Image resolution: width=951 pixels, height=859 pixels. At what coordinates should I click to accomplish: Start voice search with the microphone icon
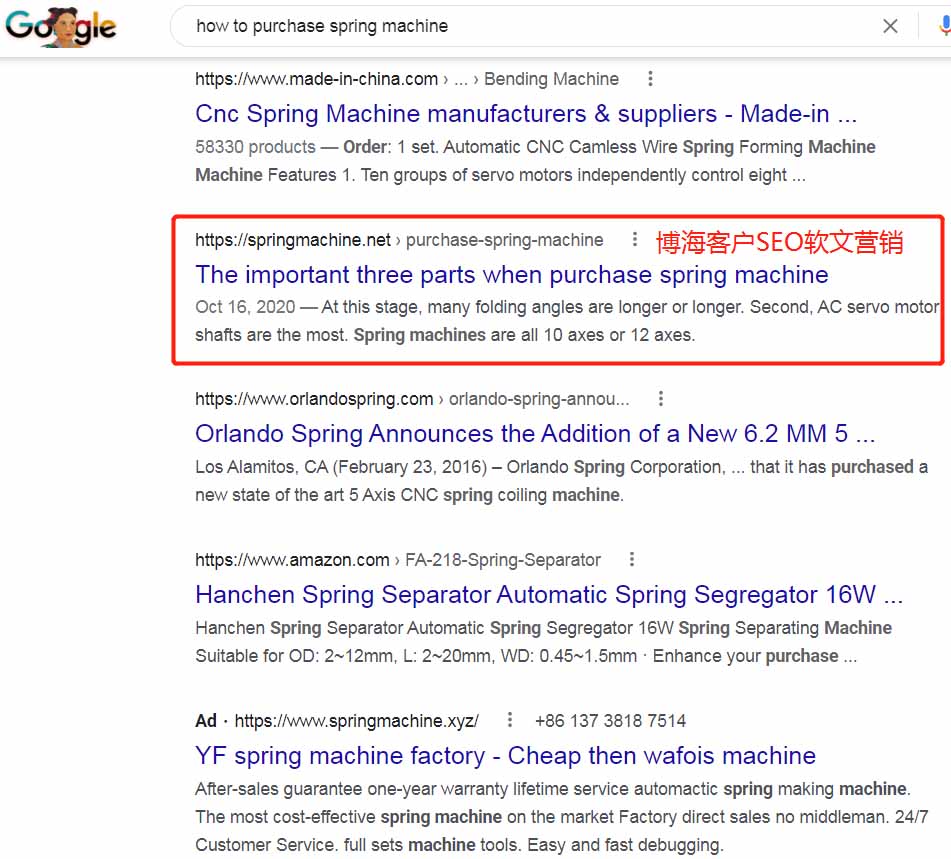[944, 27]
